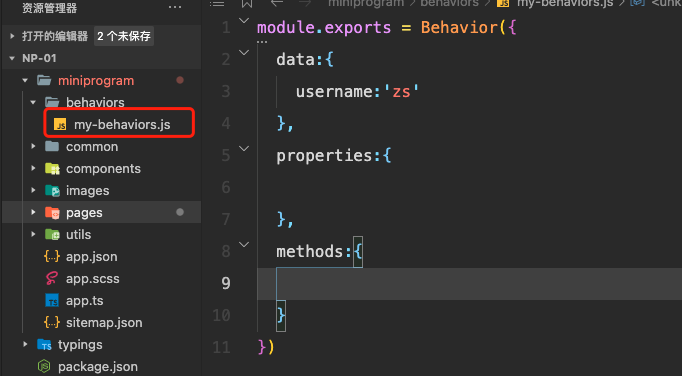Click the bookmark icon in editor toolbar
The height and width of the screenshot is (376, 682).
(x=247, y=3)
